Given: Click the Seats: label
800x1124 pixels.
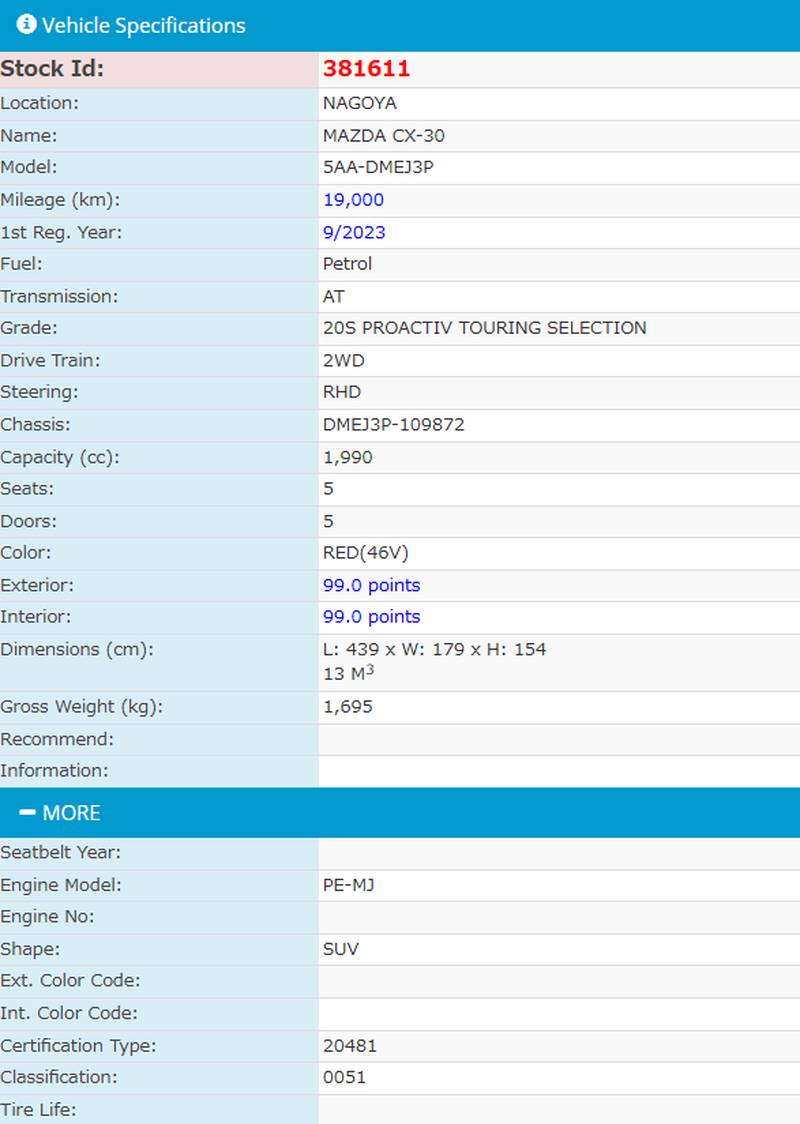Looking at the screenshot, I should click(x=27, y=489).
